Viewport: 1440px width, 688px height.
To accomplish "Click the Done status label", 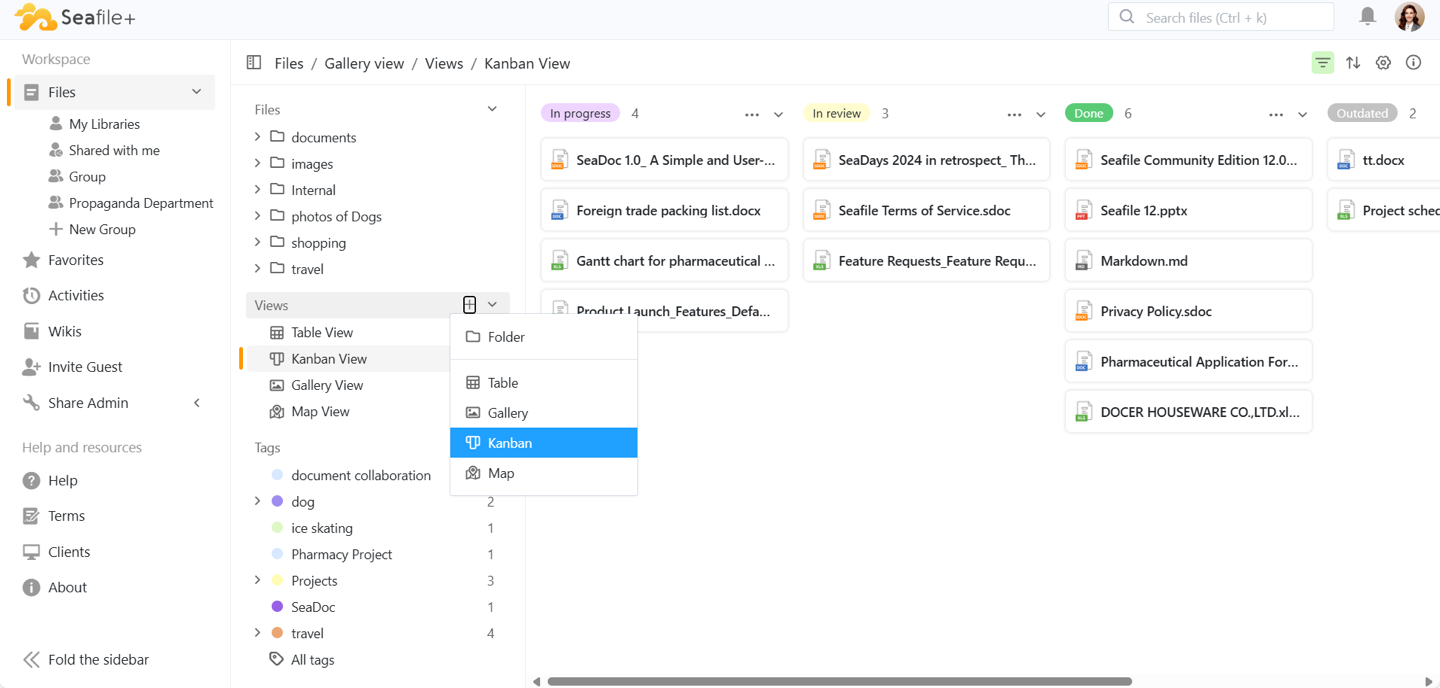I will pyautogui.click(x=1089, y=113).
